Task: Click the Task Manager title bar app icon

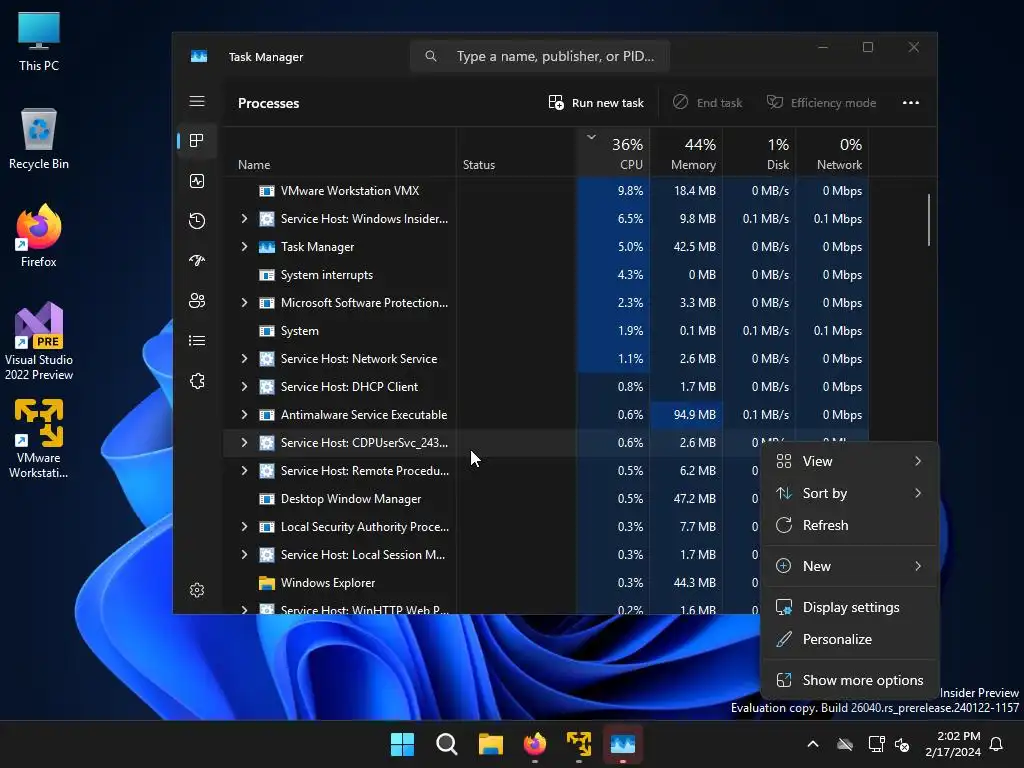Action: tap(199, 57)
